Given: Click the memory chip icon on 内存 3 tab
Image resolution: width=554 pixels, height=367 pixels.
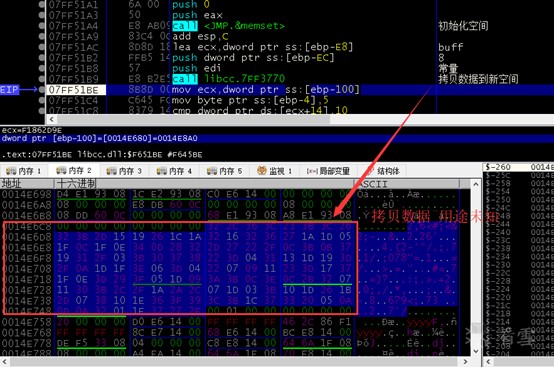Looking at the screenshot, I should [111, 171].
